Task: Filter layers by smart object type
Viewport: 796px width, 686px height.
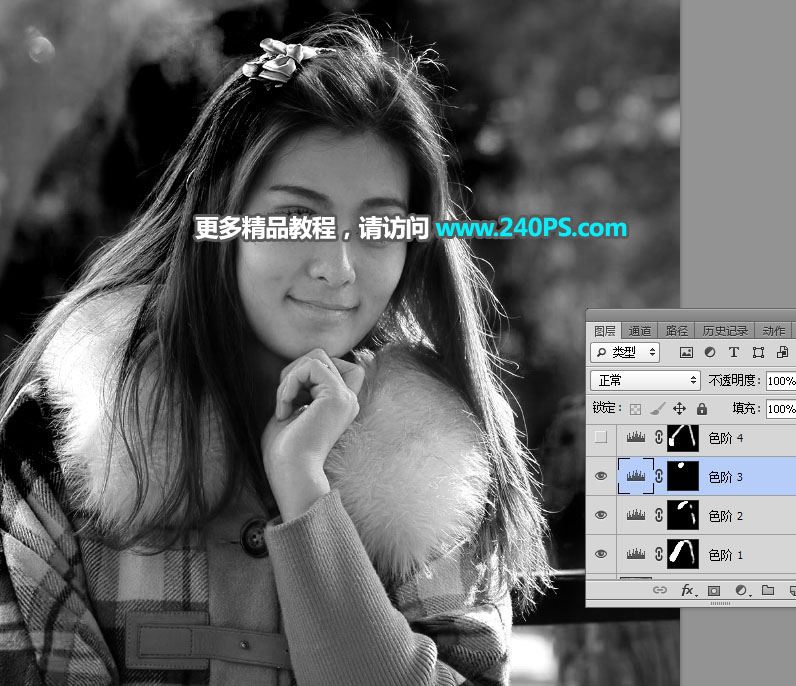Action: pos(782,352)
